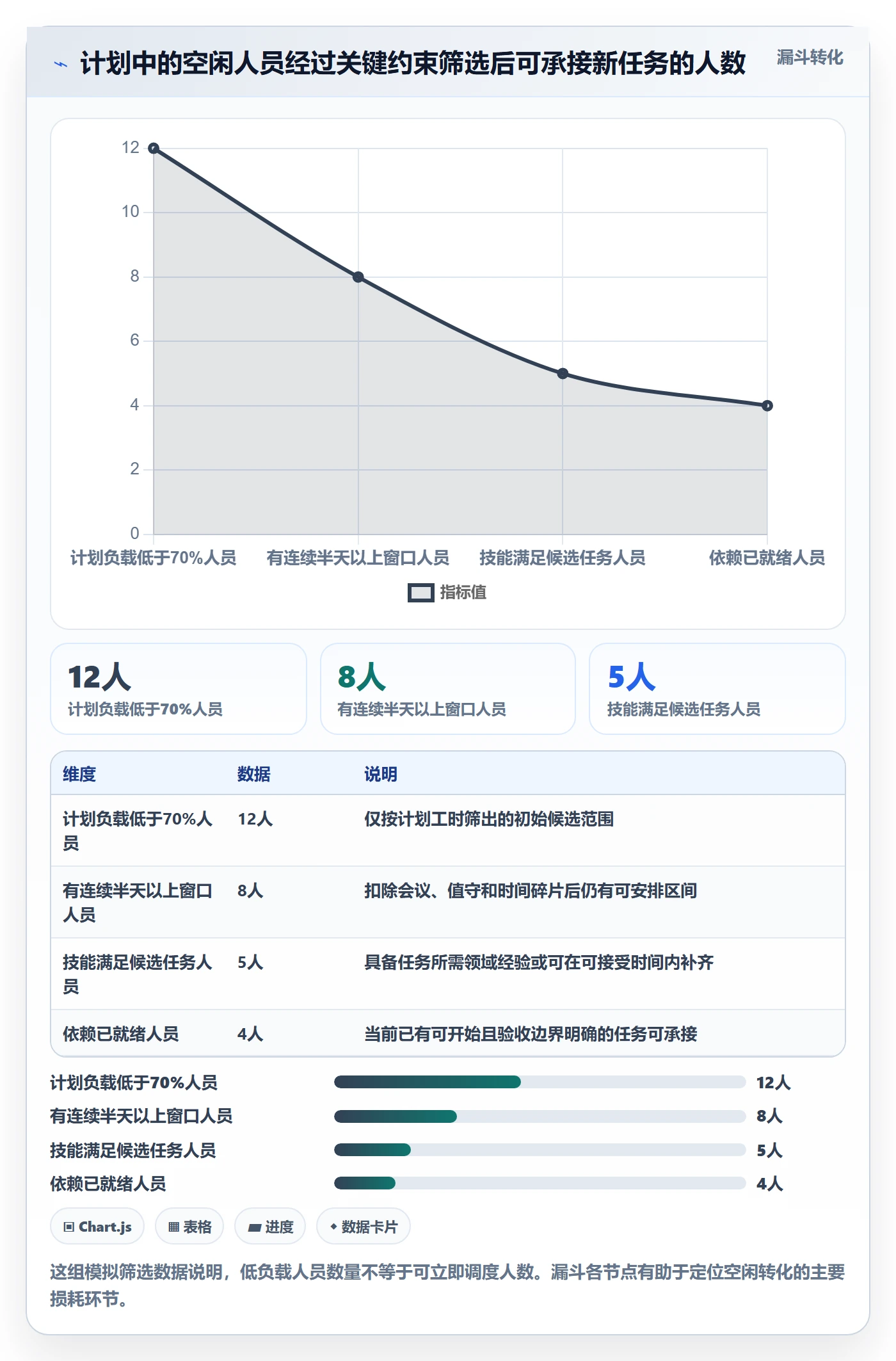Click the x-axis label 技能满足候选任务人员
The height and width of the screenshot is (1361, 896).
[563, 558]
